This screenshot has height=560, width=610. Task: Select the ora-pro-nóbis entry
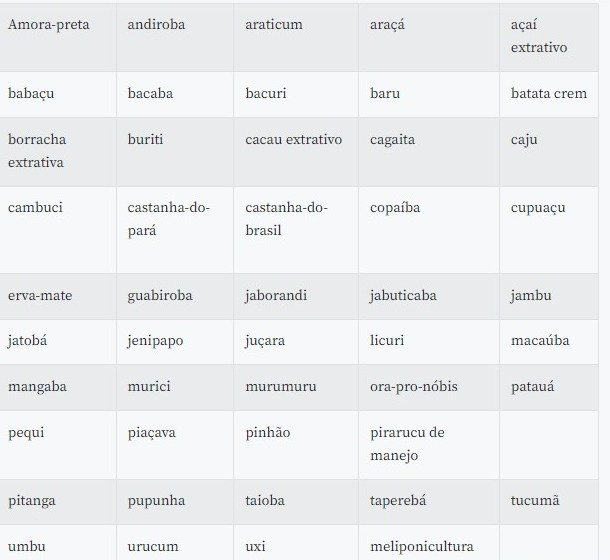(429, 388)
